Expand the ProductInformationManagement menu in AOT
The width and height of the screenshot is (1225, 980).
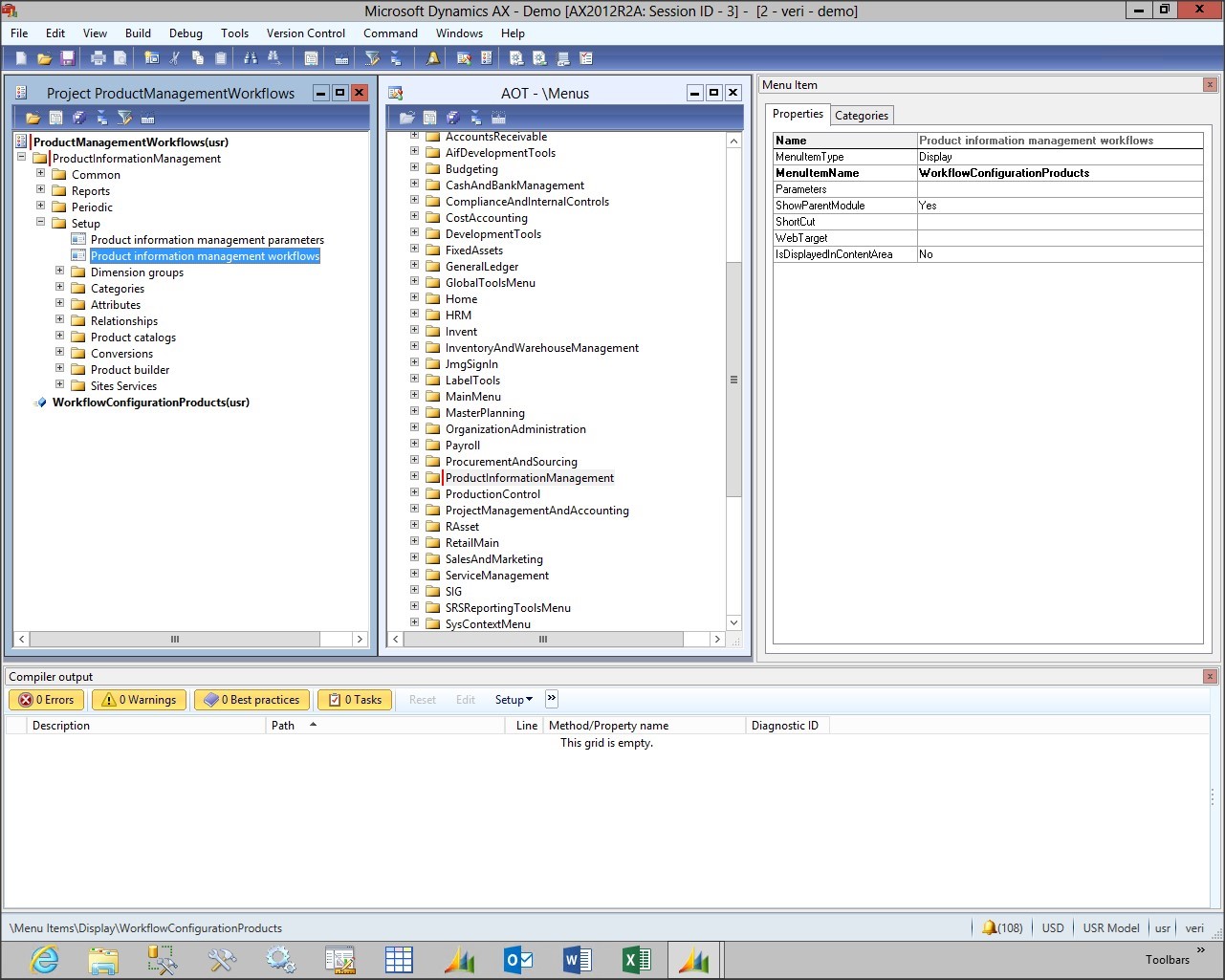click(414, 477)
